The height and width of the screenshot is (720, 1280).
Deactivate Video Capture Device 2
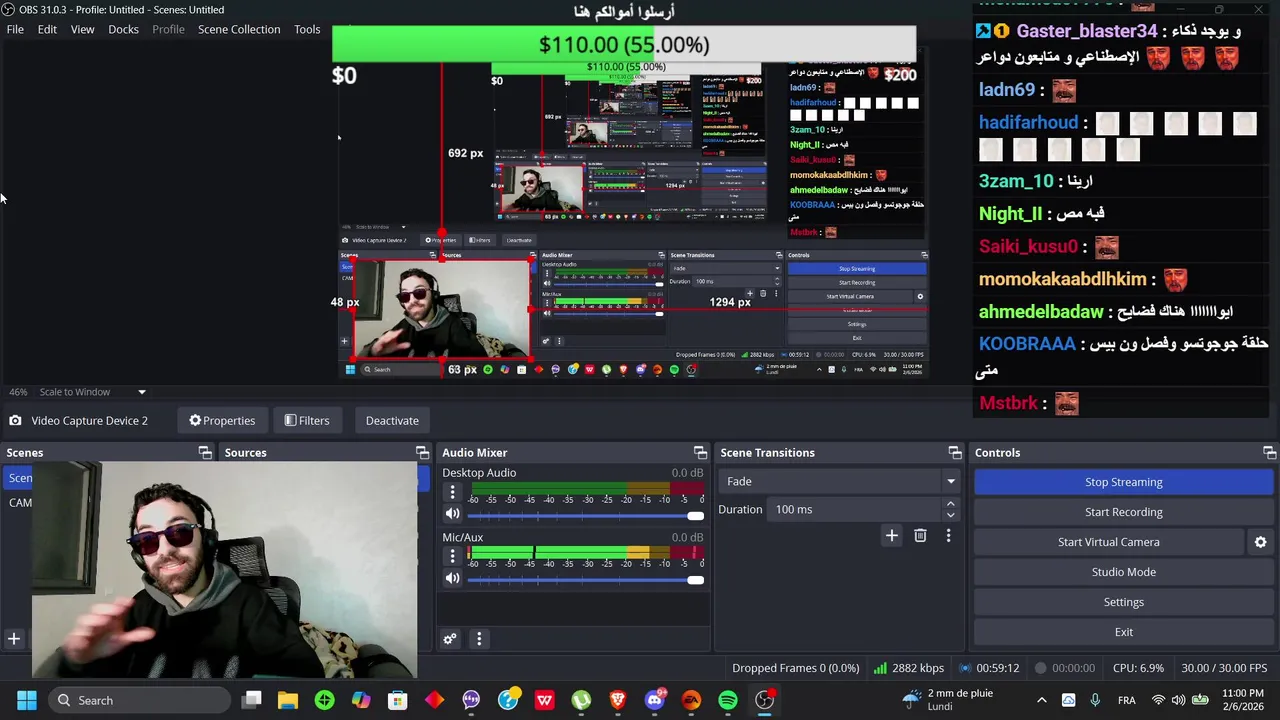(x=392, y=421)
